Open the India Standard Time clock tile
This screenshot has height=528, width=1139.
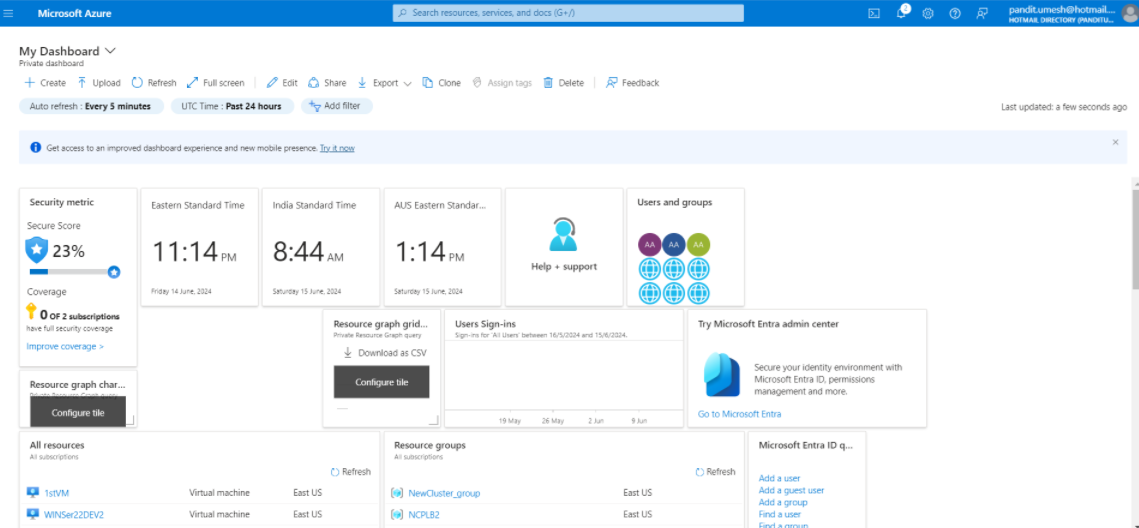(321, 247)
